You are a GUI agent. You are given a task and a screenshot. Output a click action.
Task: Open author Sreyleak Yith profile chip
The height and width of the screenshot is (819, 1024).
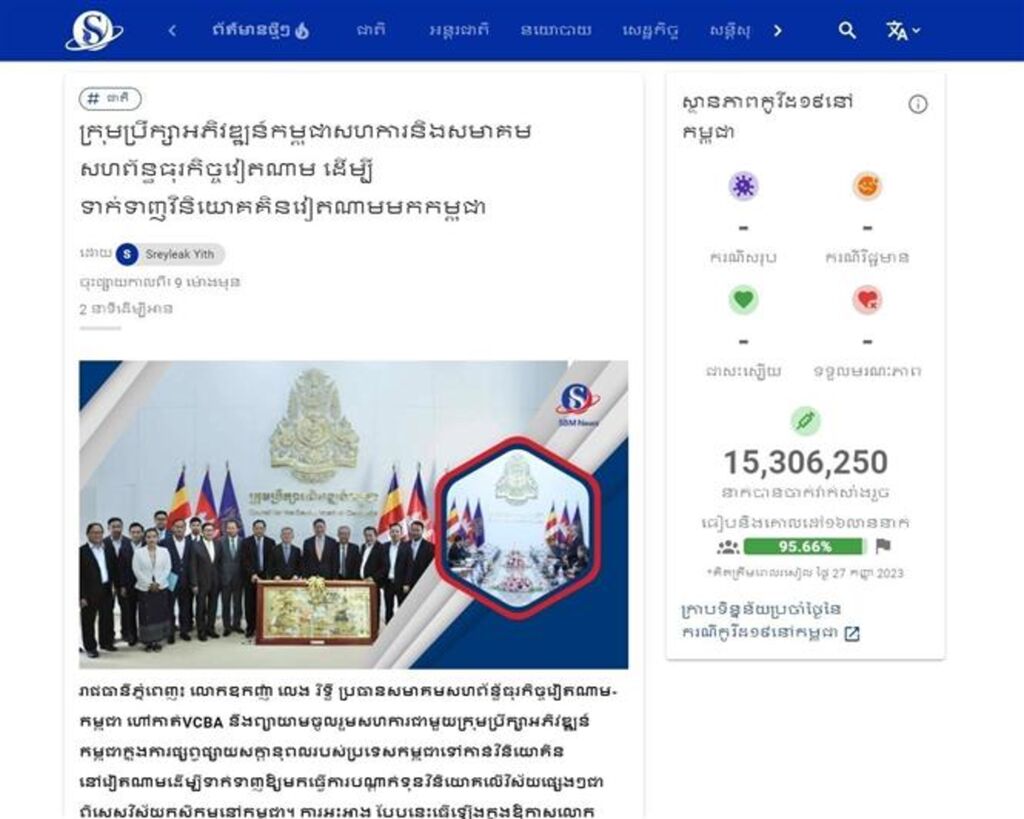(x=170, y=254)
